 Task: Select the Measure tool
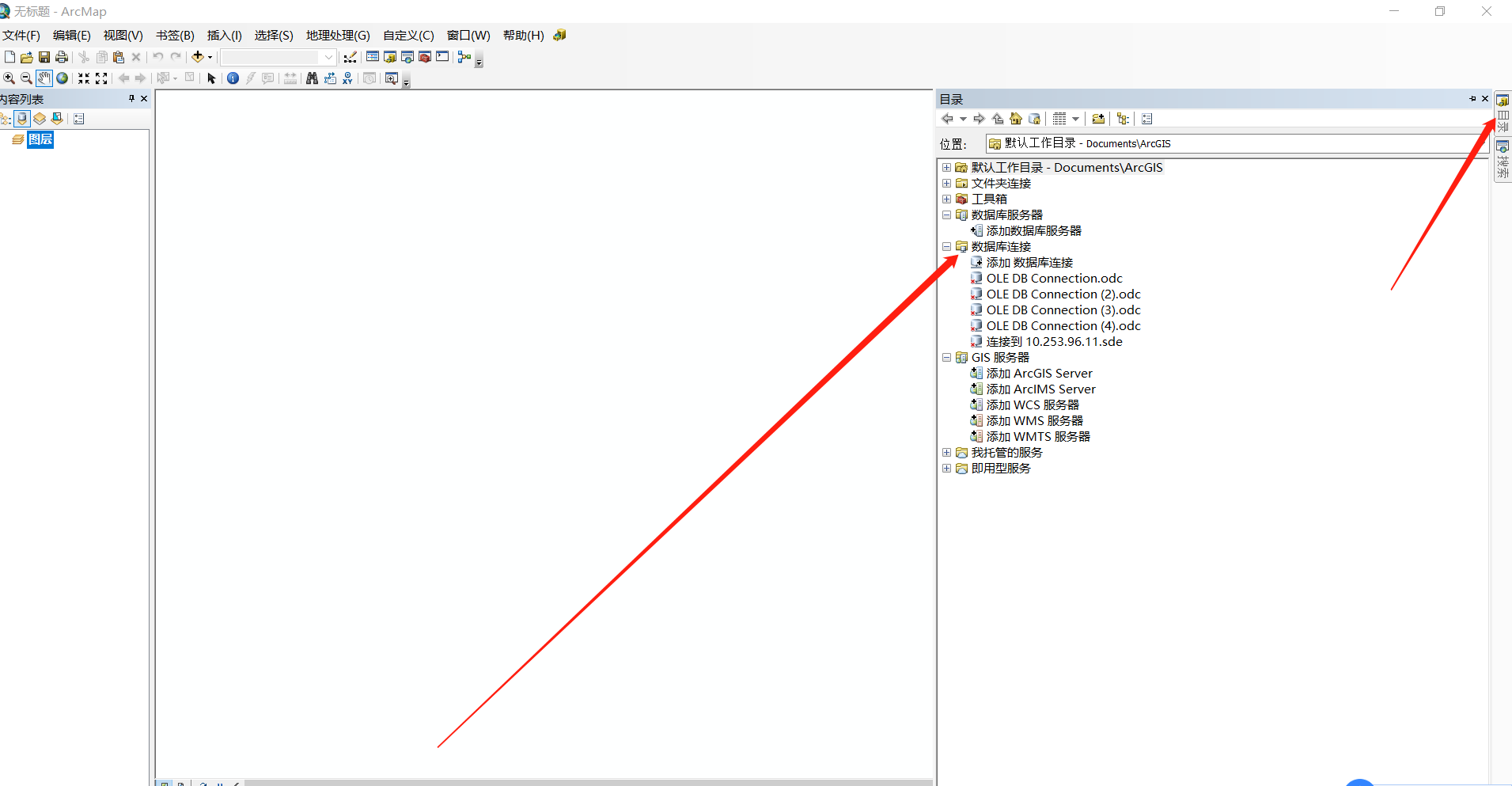click(290, 78)
